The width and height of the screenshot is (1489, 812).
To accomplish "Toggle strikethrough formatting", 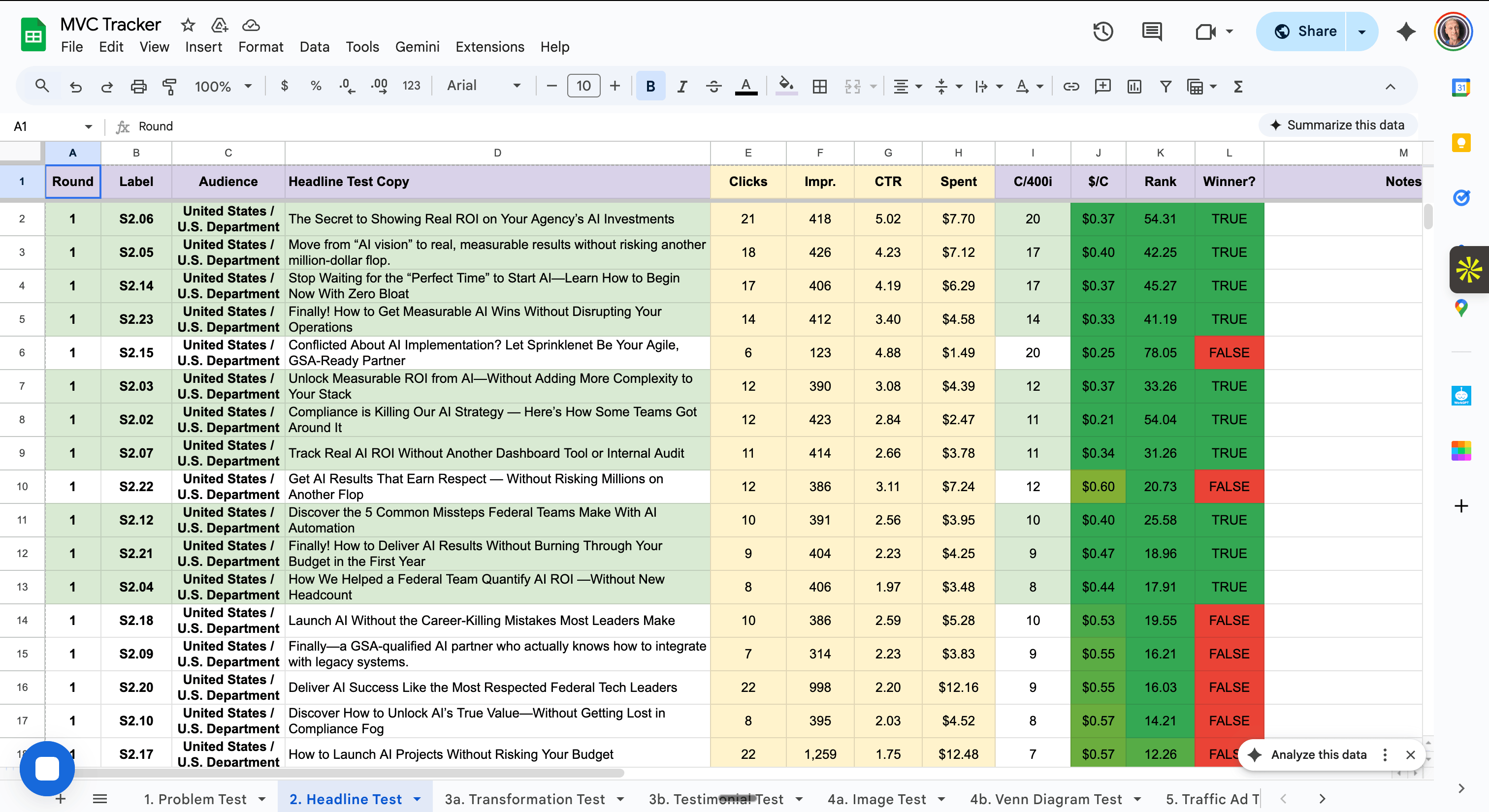I will coord(713,87).
